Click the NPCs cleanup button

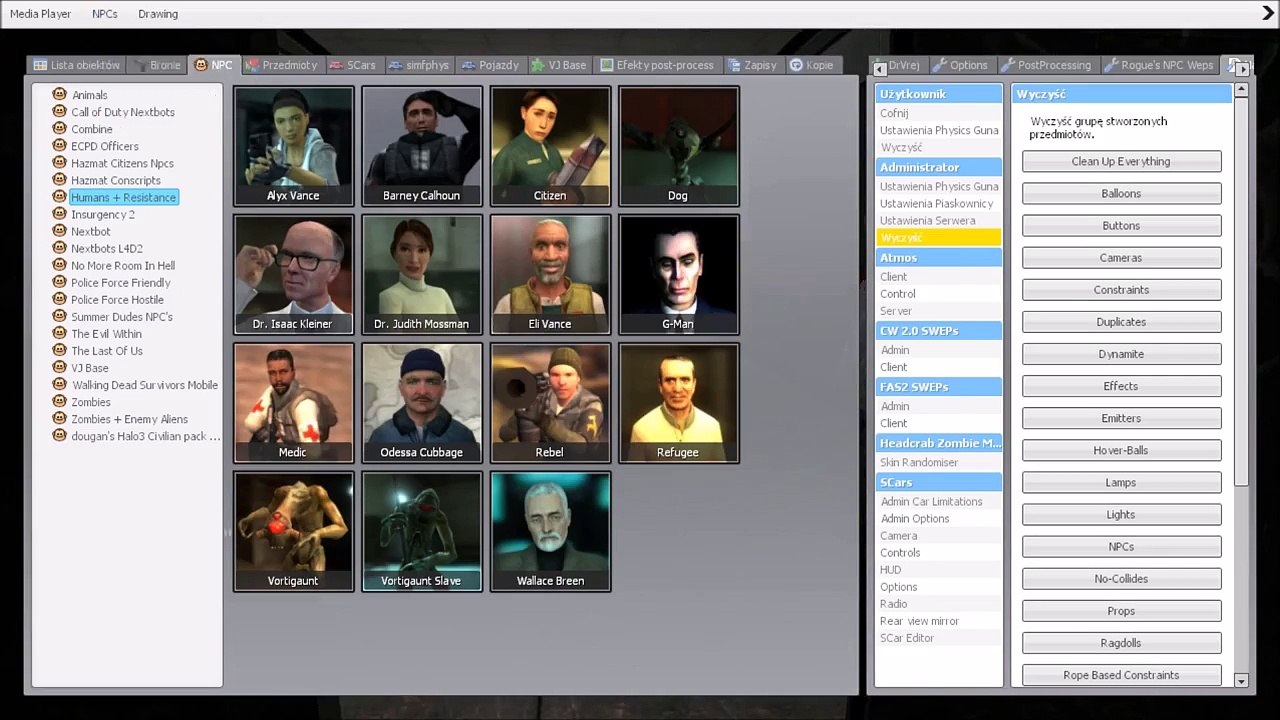pyautogui.click(x=1121, y=547)
